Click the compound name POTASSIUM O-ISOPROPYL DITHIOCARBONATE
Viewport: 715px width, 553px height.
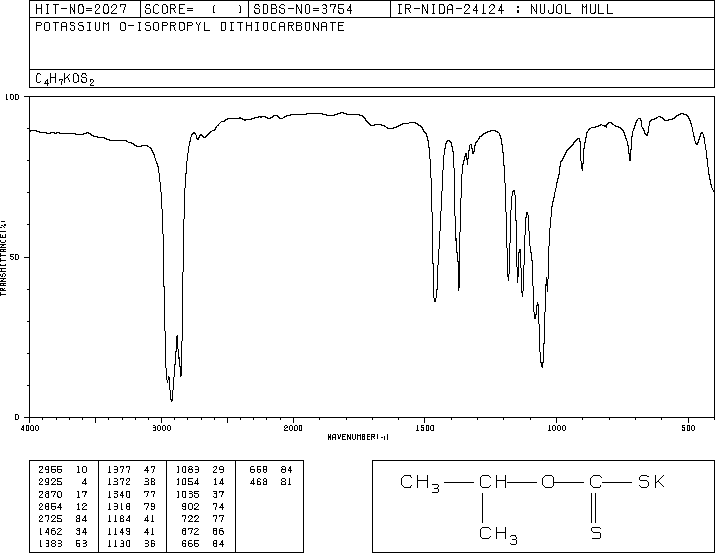(x=190, y=26)
